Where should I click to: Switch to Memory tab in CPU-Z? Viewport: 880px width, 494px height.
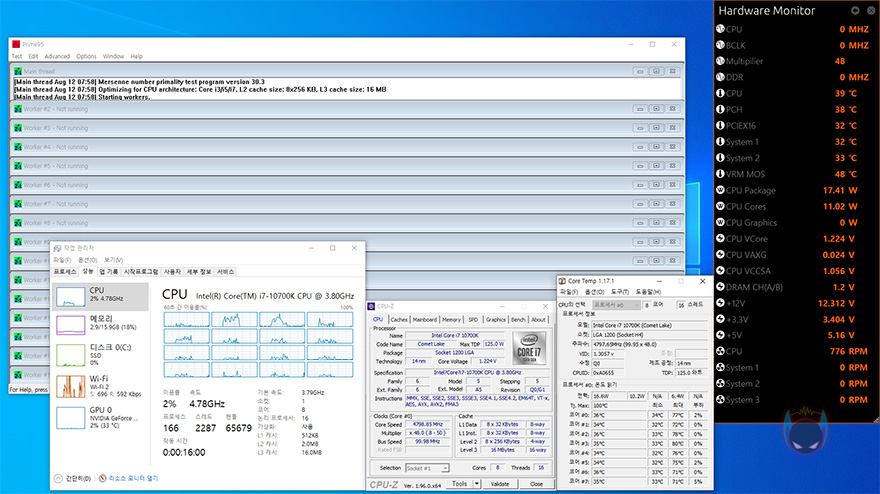451,319
